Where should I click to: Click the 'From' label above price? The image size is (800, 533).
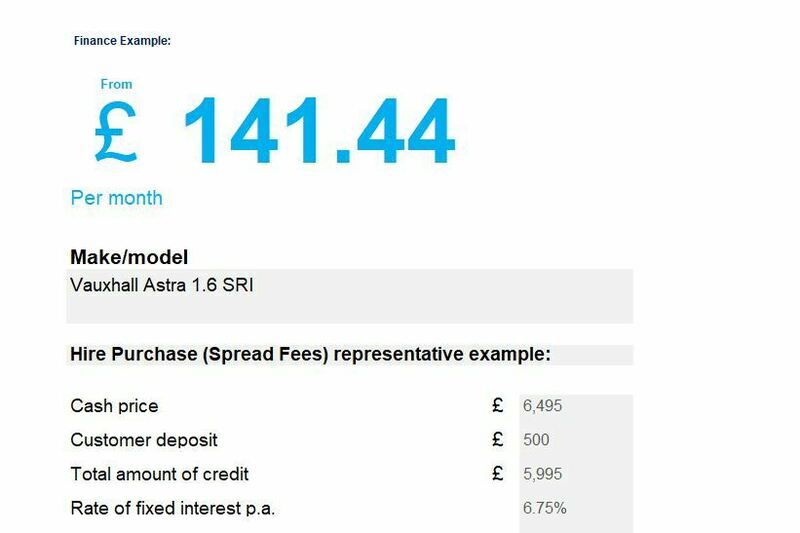(x=116, y=84)
